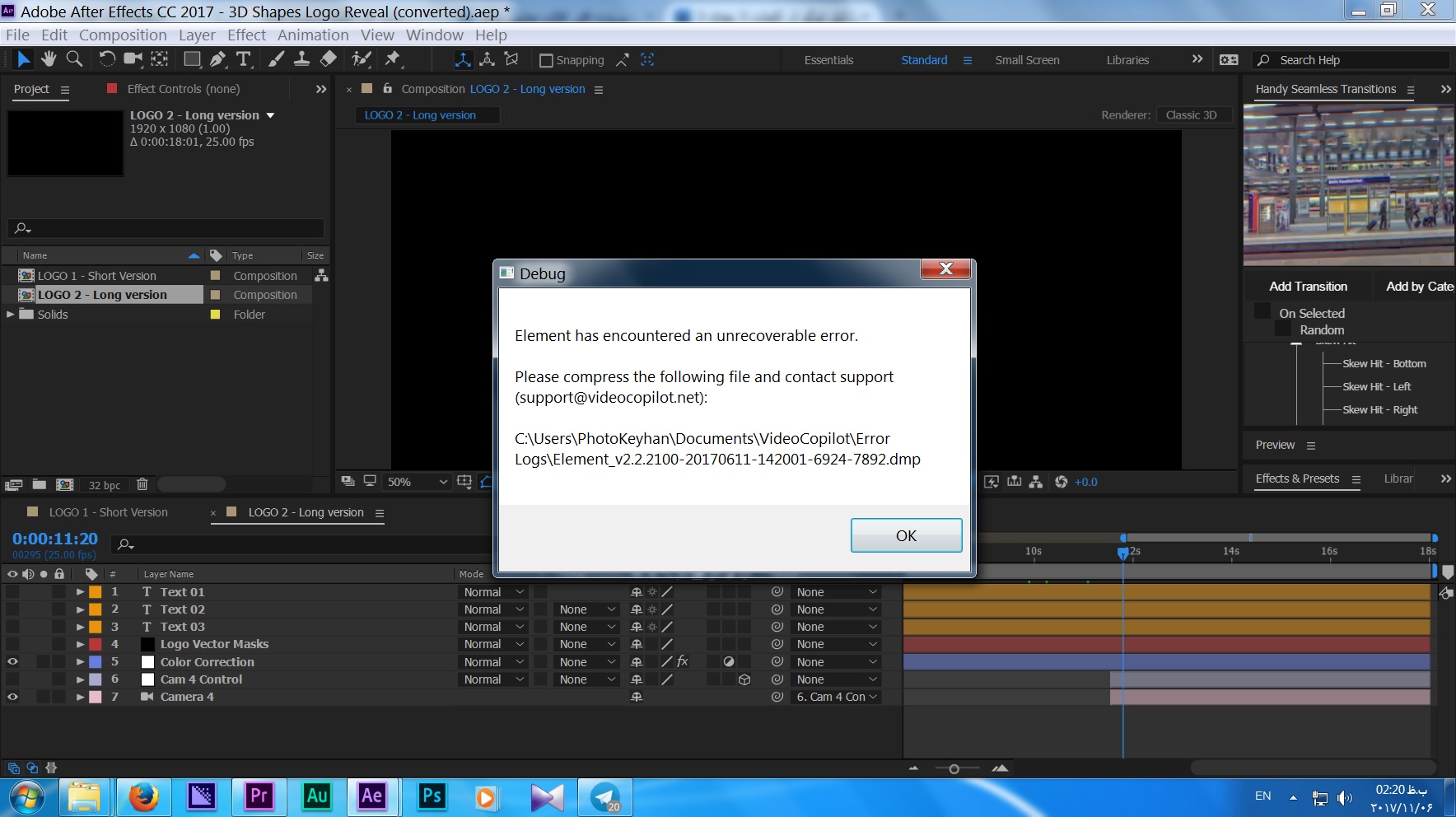Image resolution: width=1456 pixels, height=817 pixels.
Task: Click the View Axis Mode icon
Action: click(511, 59)
